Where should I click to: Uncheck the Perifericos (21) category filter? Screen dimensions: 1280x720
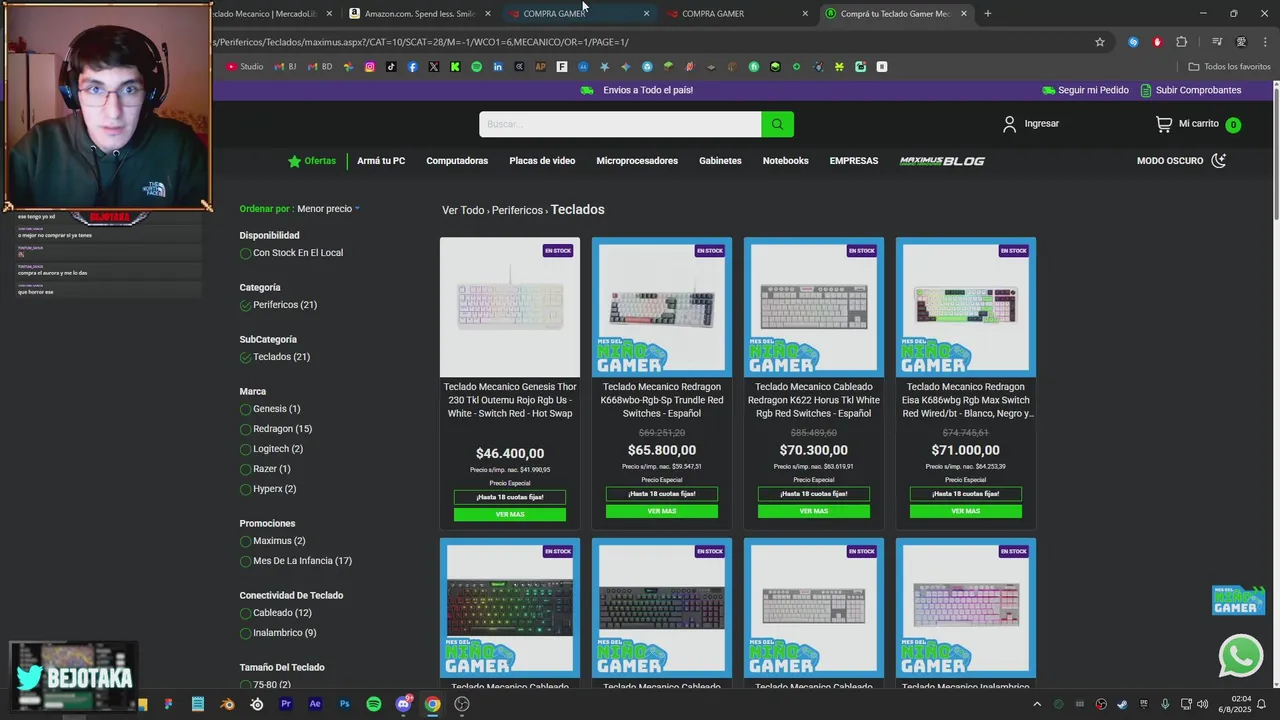tap(245, 305)
